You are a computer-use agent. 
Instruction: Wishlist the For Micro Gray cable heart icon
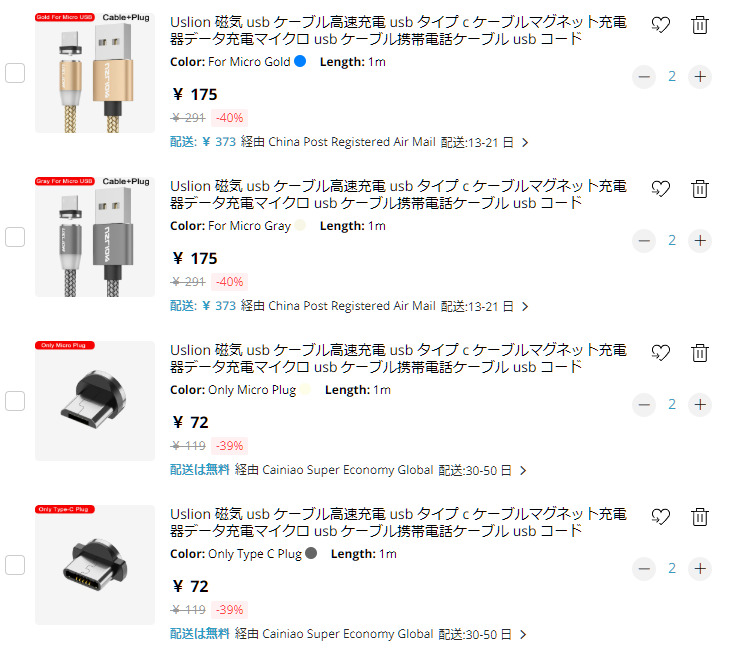coord(661,189)
